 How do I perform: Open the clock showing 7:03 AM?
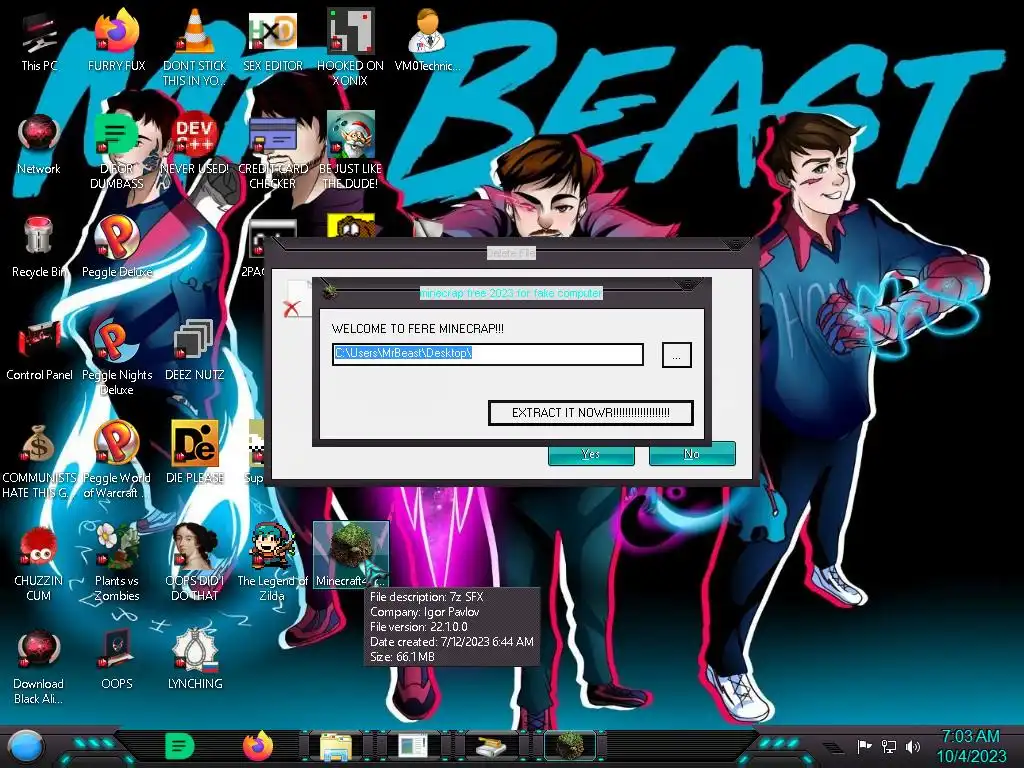click(971, 746)
